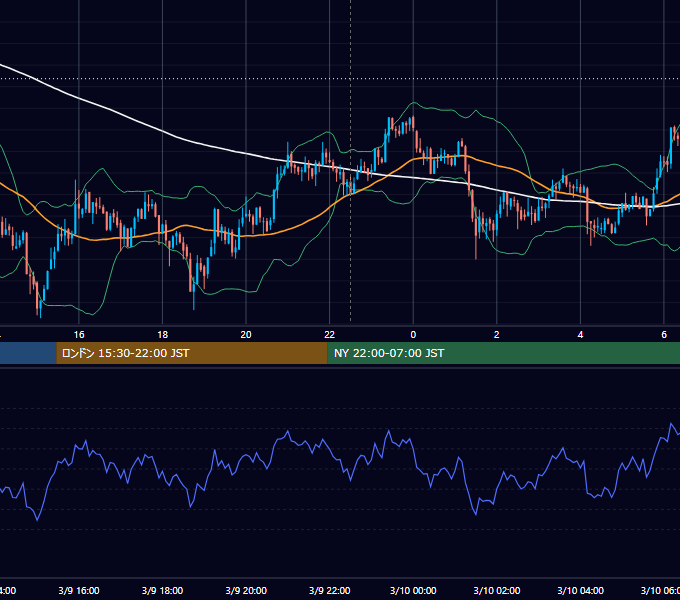The image size is (680, 600).
Task: Click the hour label 0 on the price chart axis
Action: 413,335
